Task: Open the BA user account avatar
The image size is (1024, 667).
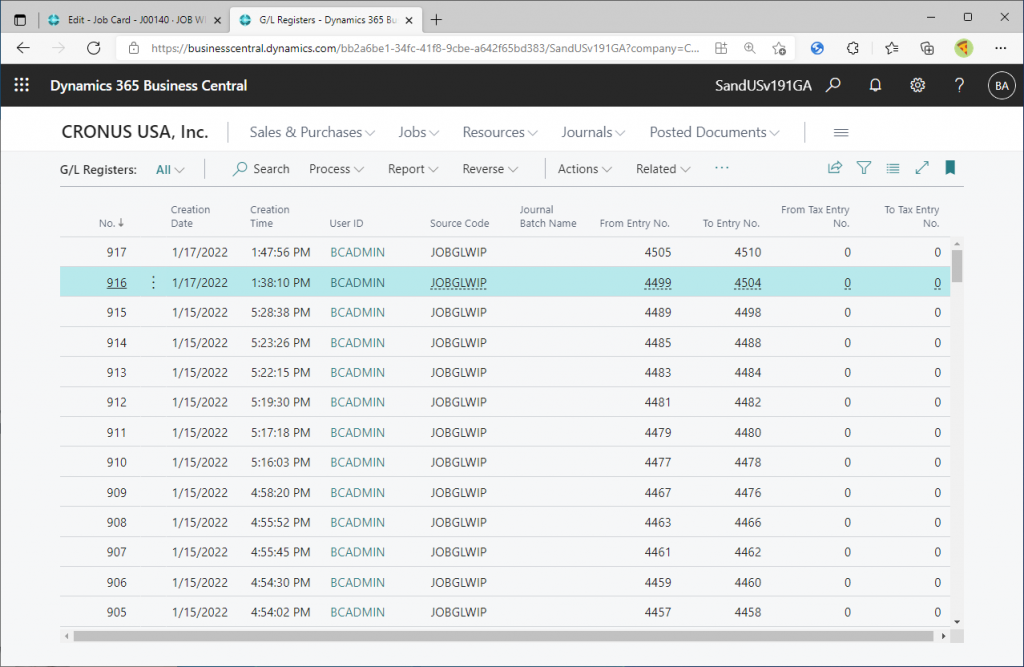Action: (x=1001, y=86)
